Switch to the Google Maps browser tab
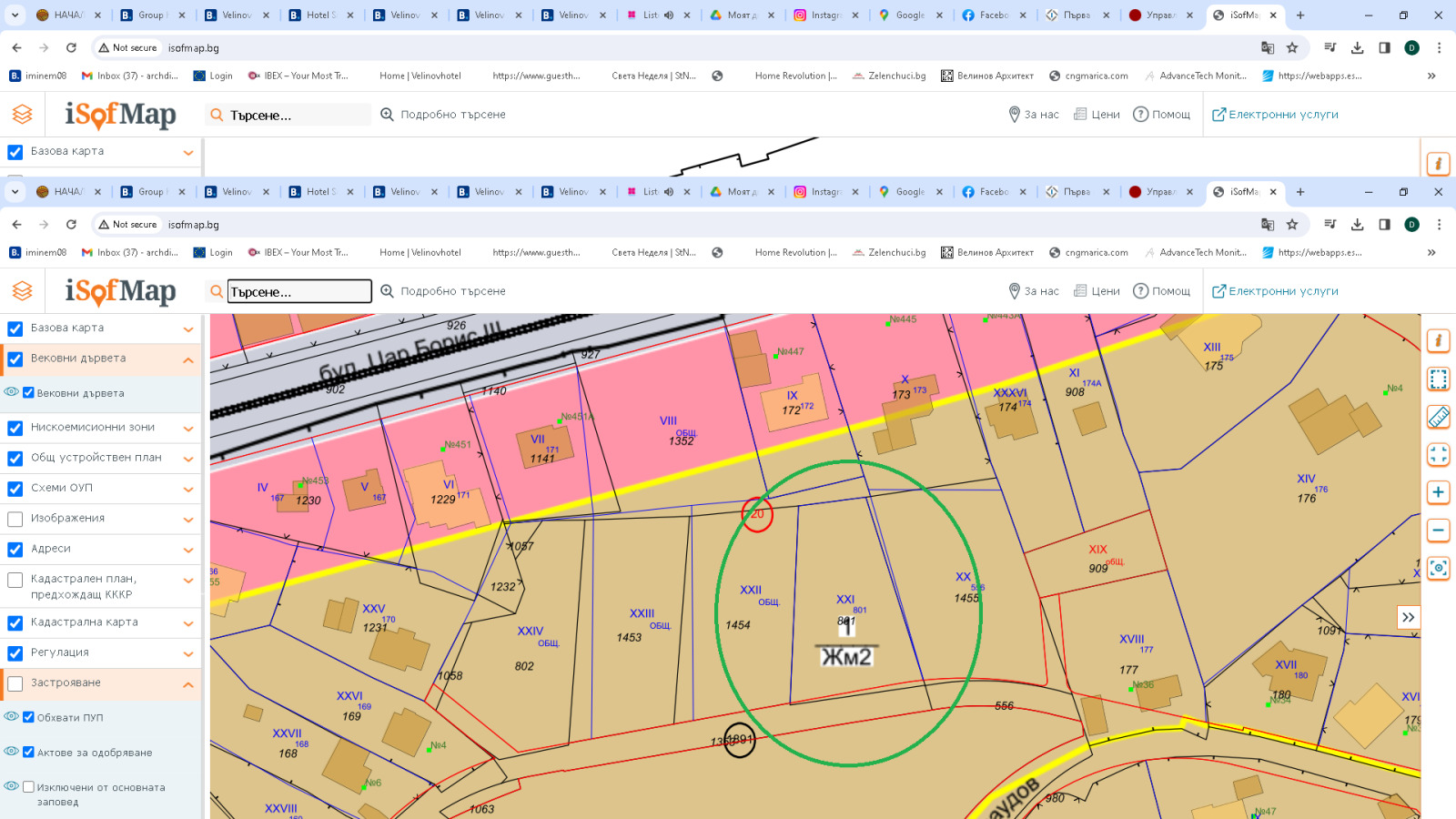The height and width of the screenshot is (819, 1456). [x=911, y=191]
